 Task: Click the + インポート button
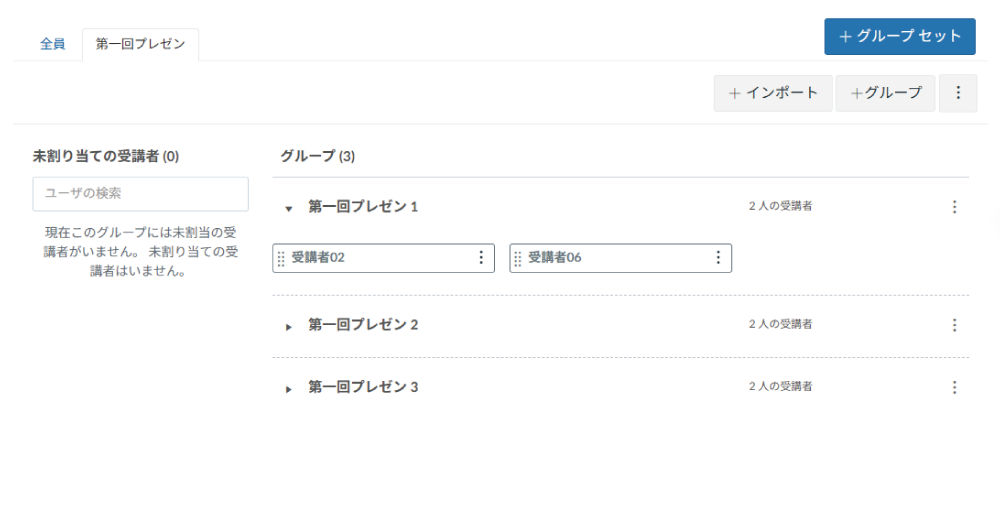[773, 93]
